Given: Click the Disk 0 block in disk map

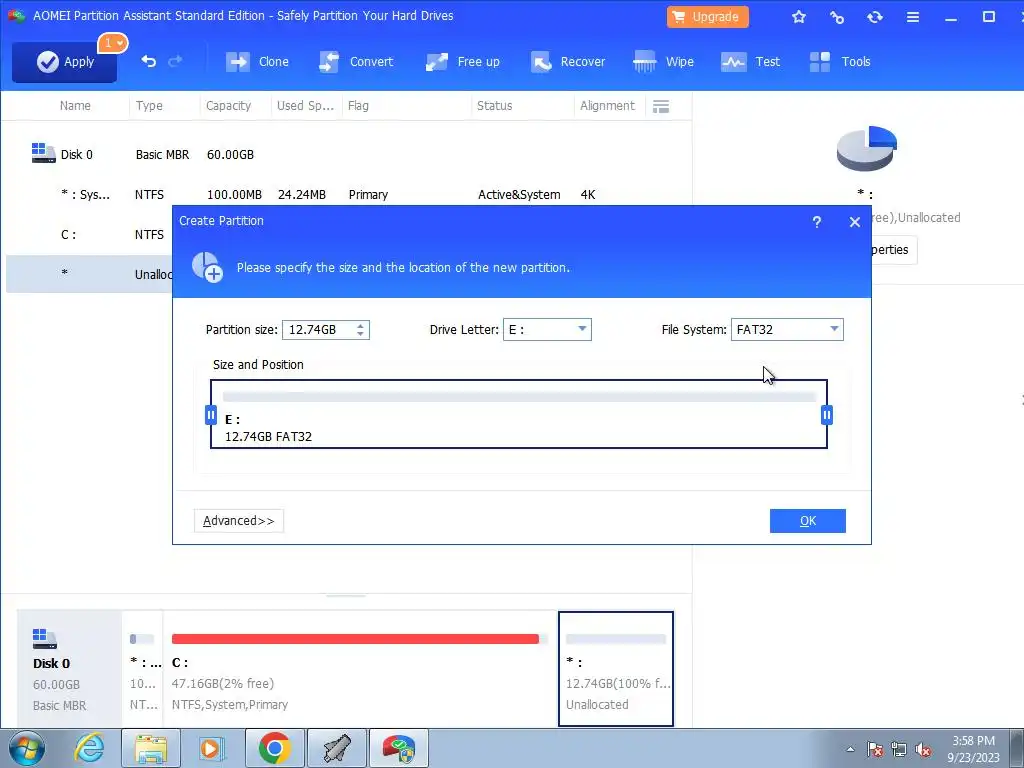Looking at the screenshot, I should coord(69,668).
